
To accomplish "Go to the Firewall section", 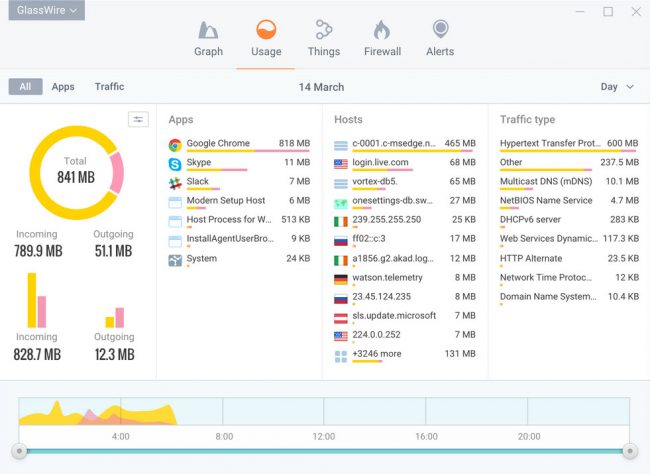I will click(382, 30).
